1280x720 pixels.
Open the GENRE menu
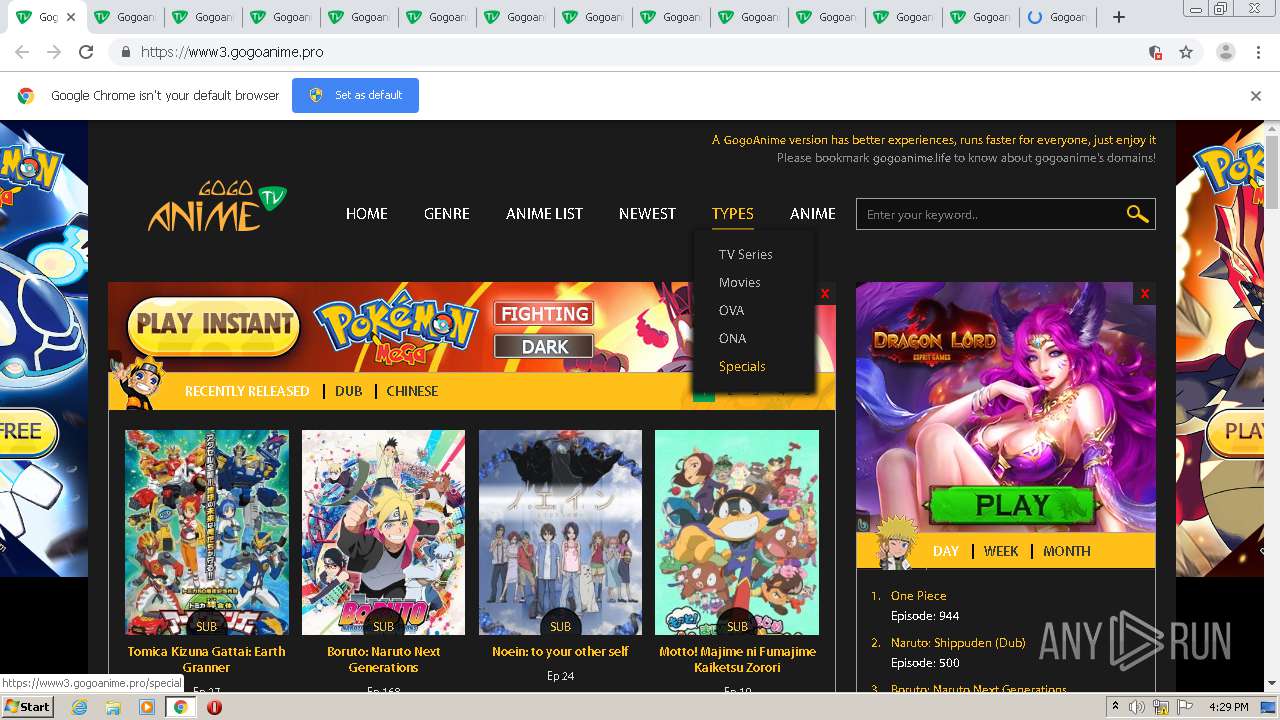pos(447,213)
